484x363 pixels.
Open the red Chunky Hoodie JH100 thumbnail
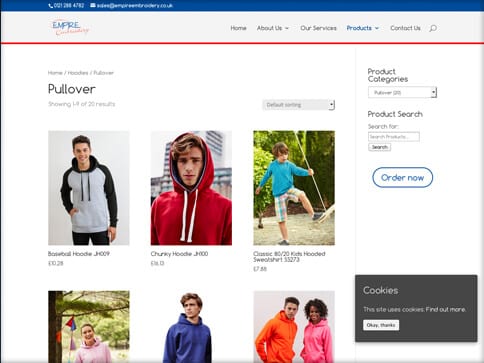click(x=191, y=188)
